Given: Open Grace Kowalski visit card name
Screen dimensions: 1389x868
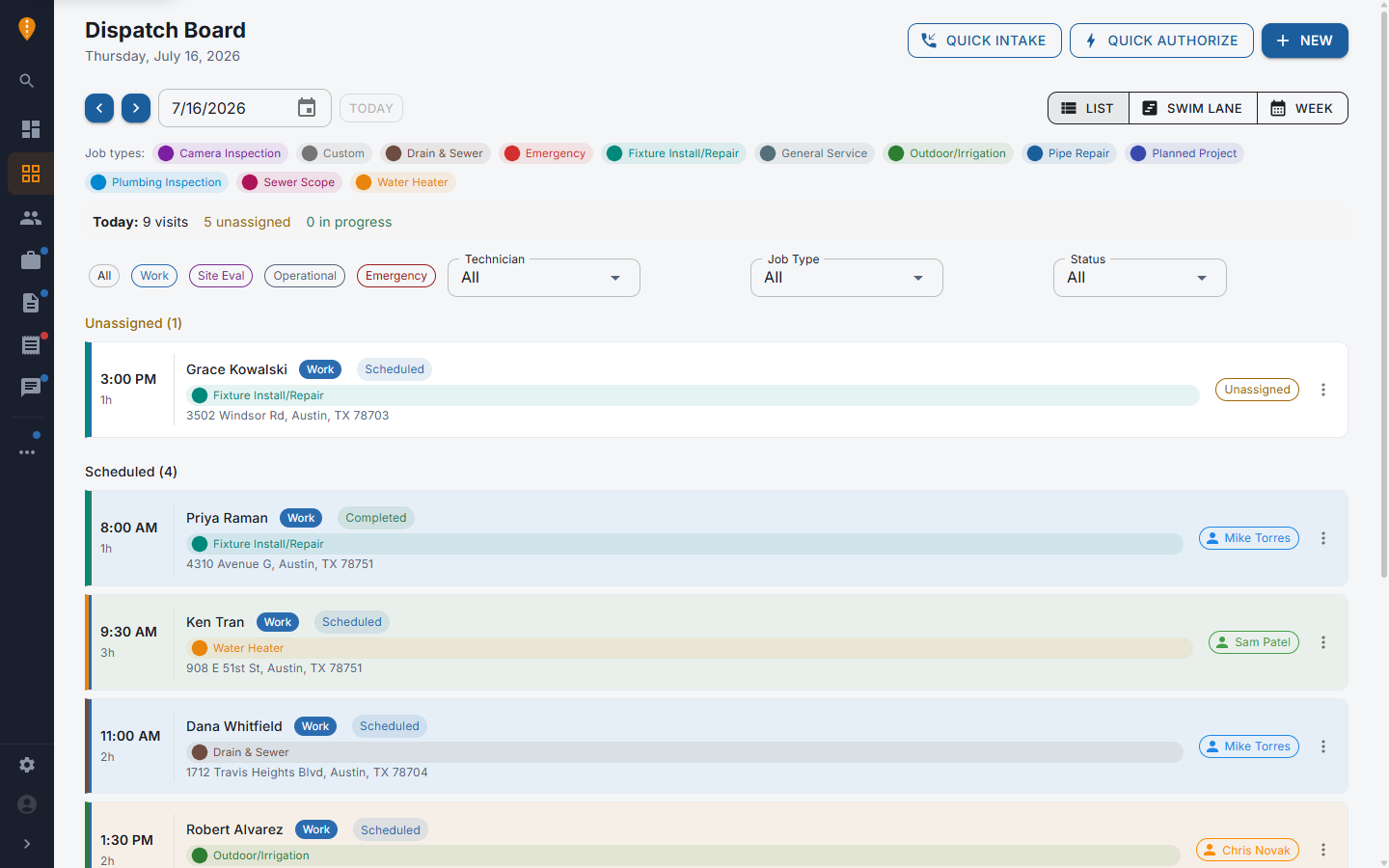Looking at the screenshot, I should coord(236,369).
